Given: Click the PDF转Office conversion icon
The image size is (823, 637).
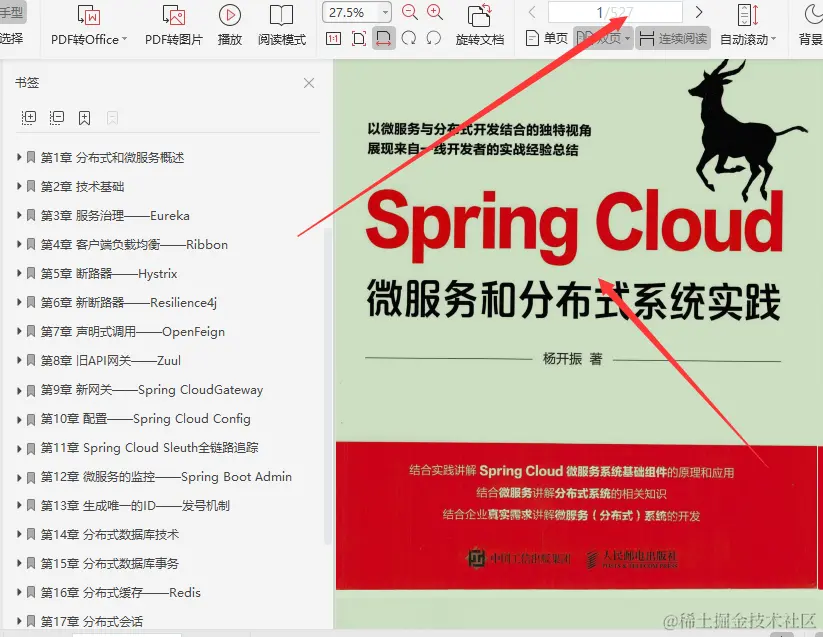Looking at the screenshot, I should pyautogui.click(x=89, y=15).
